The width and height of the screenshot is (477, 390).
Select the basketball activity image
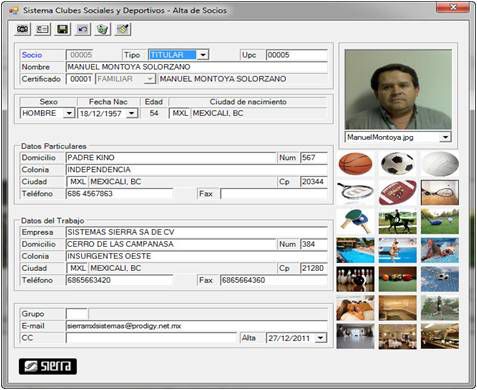[x=355, y=164]
